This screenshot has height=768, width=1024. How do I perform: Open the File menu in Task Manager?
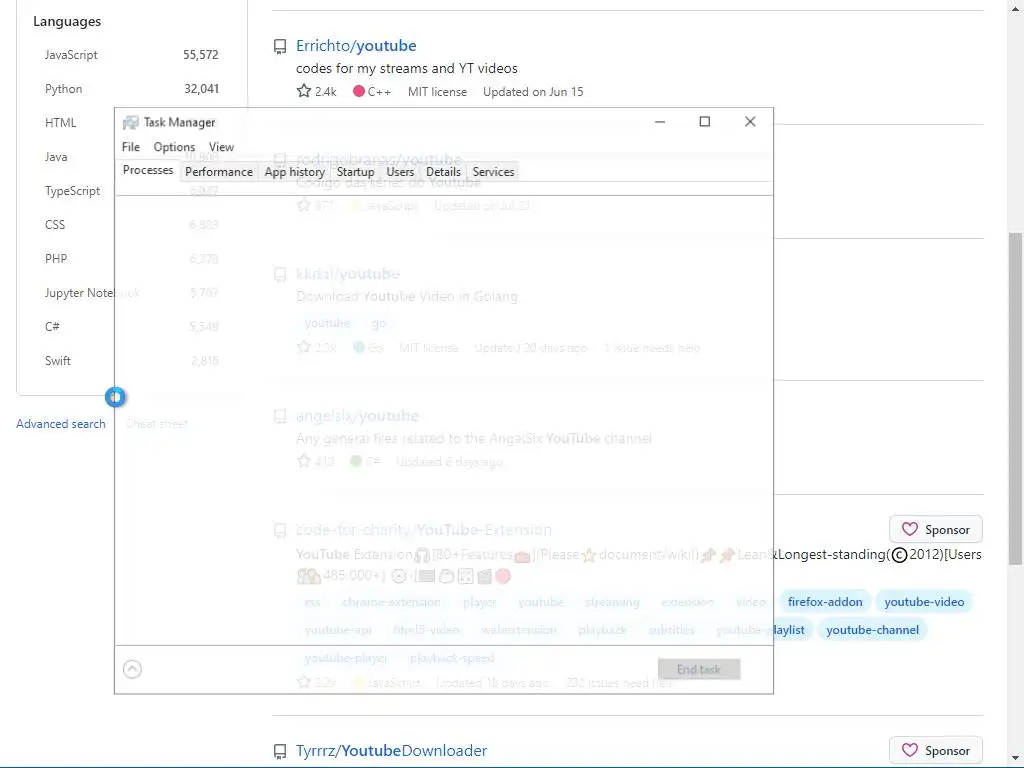click(x=131, y=147)
